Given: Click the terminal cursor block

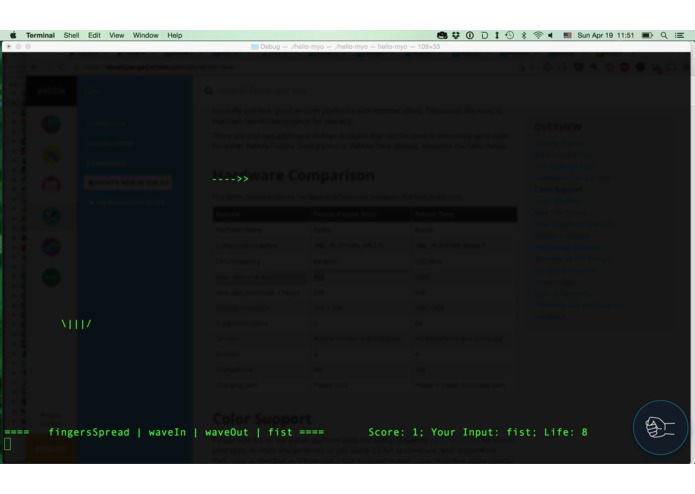Looking at the screenshot, I should click(8, 444).
